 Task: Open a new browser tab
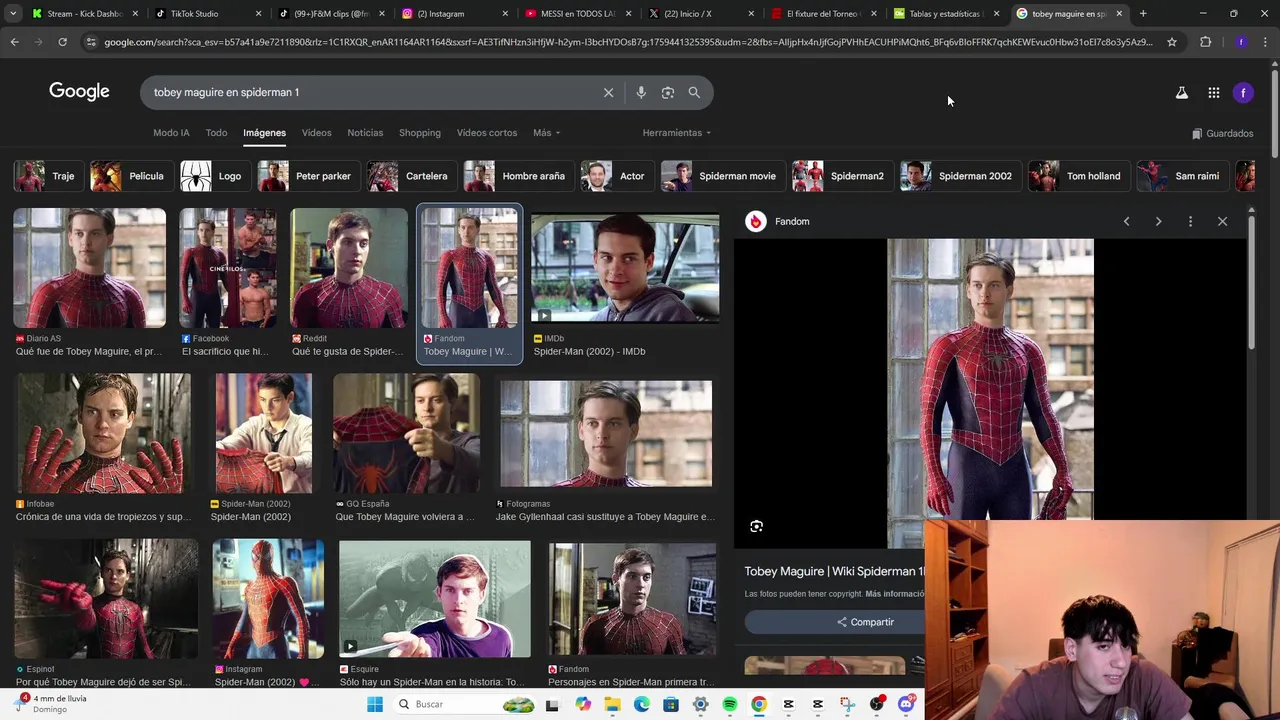coord(1143,14)
